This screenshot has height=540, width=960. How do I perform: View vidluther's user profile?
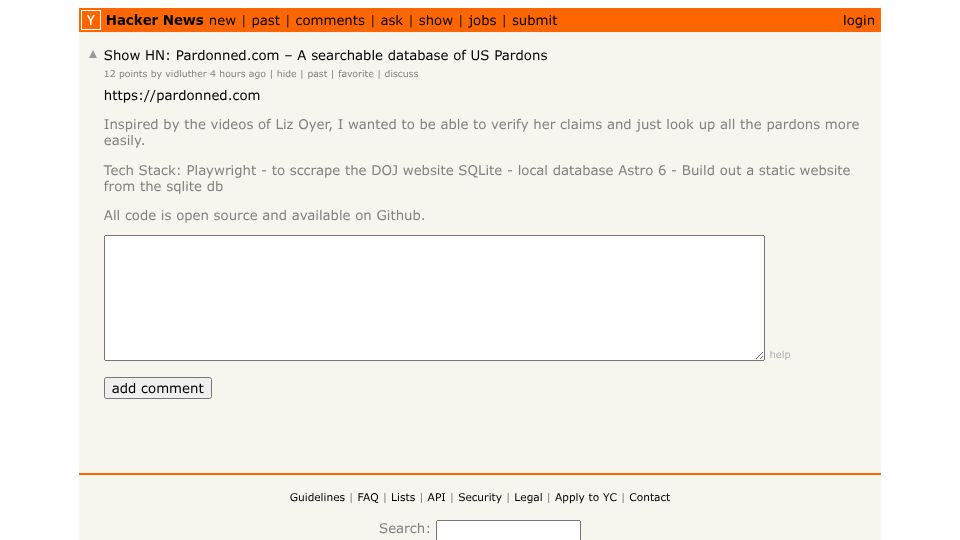coord(186,73)
